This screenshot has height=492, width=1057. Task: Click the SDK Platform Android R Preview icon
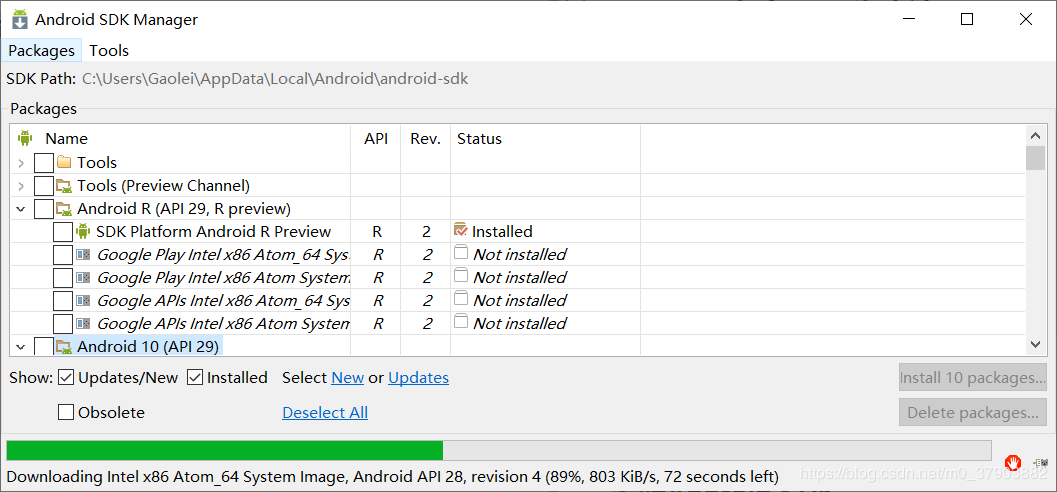point(83,231)
